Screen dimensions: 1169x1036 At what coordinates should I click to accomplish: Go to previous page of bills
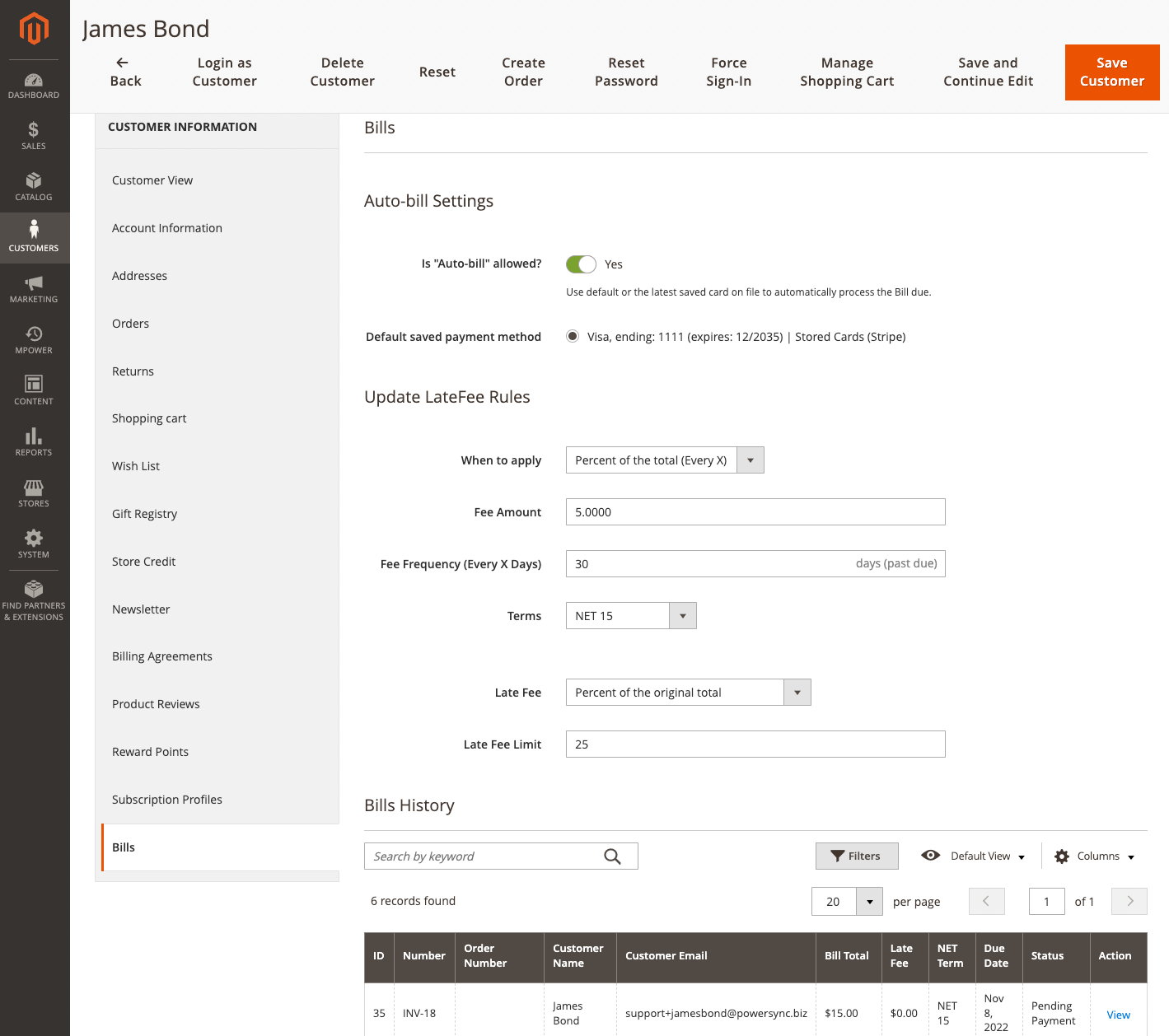[987, 901]
